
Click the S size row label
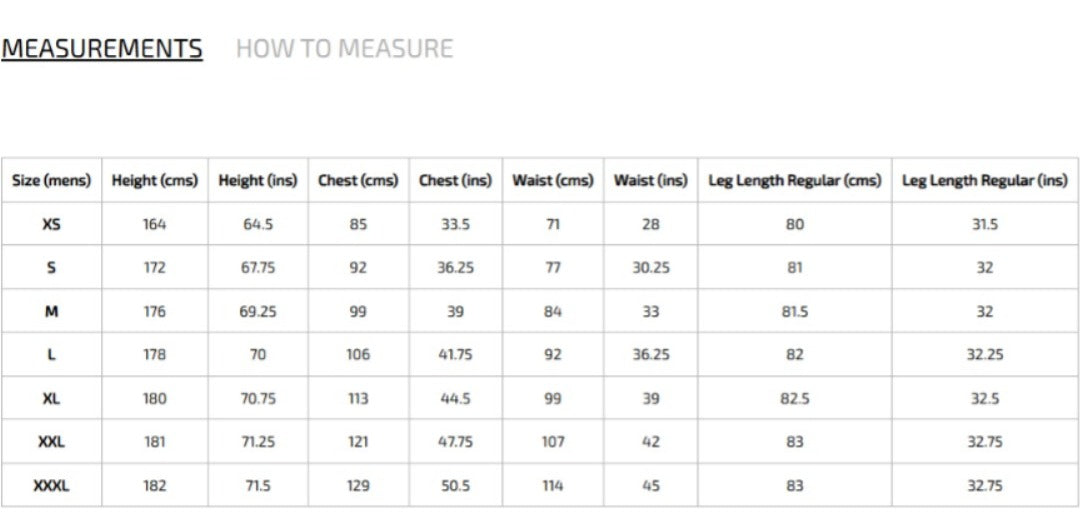coord(51,267)
